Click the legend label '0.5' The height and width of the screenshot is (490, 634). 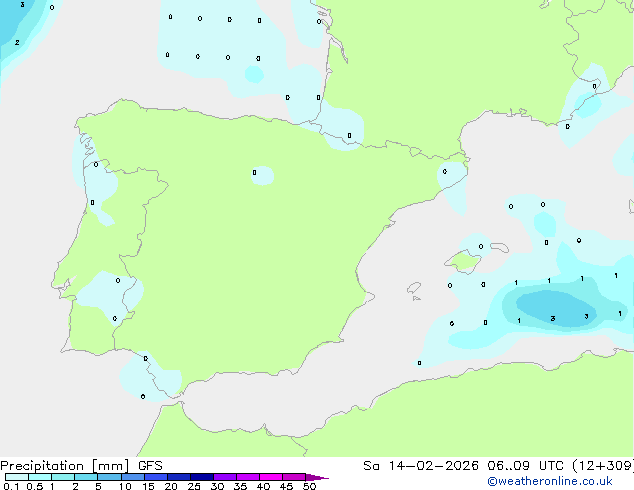pyautogui.click(x=35, y=486)
